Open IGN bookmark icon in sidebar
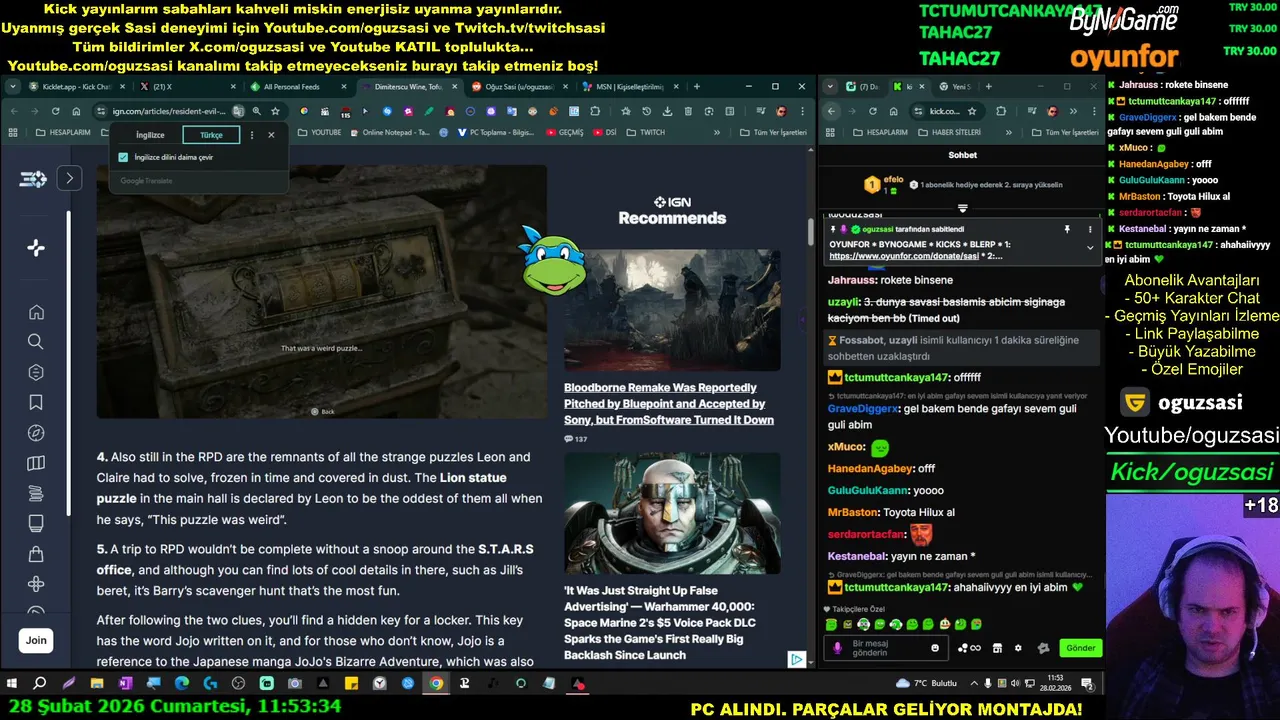Screen dimensions: 1280x720 [36, 402]
